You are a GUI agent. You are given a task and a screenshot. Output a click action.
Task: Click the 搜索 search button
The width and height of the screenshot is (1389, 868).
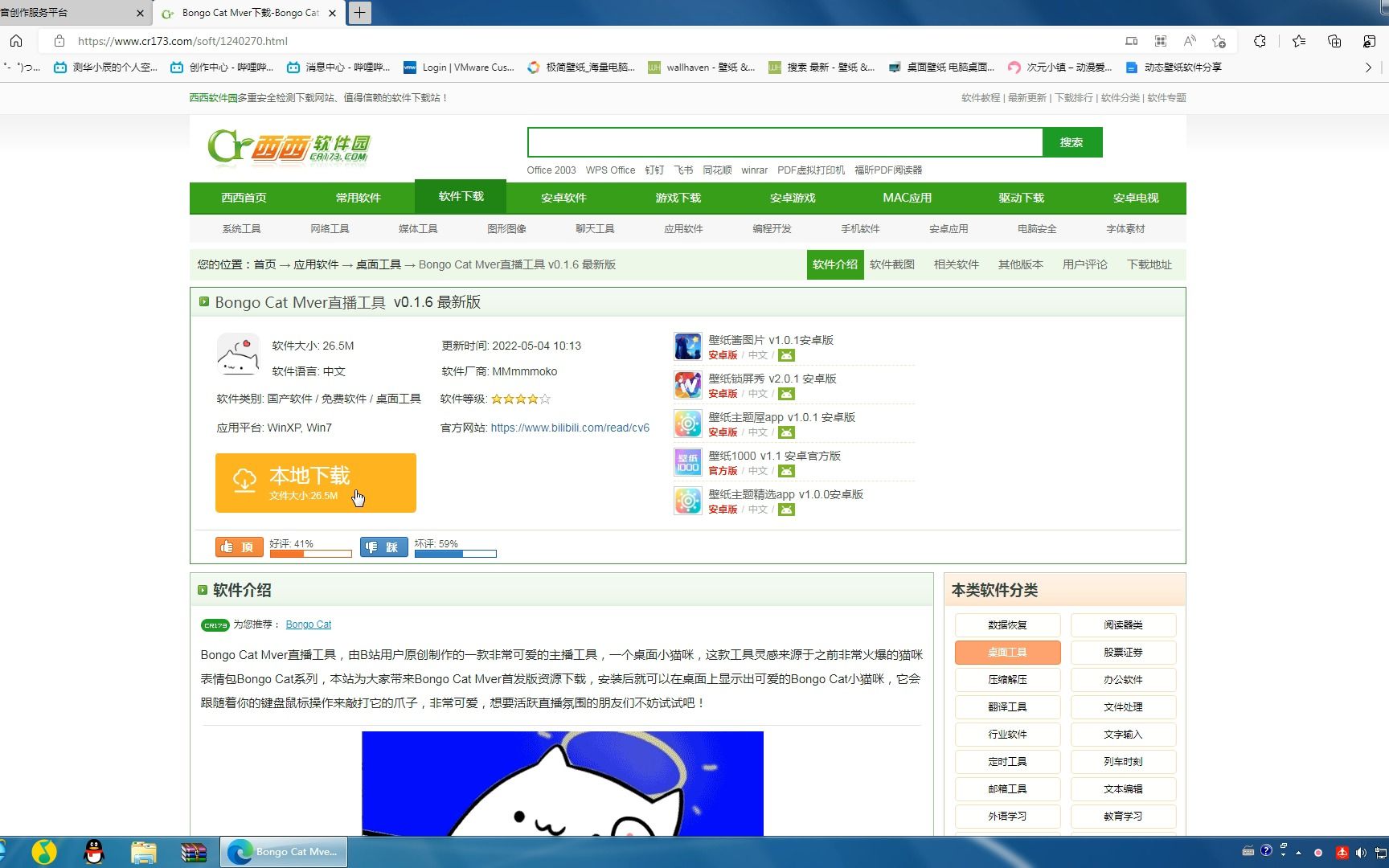[x=1072, y=142]
